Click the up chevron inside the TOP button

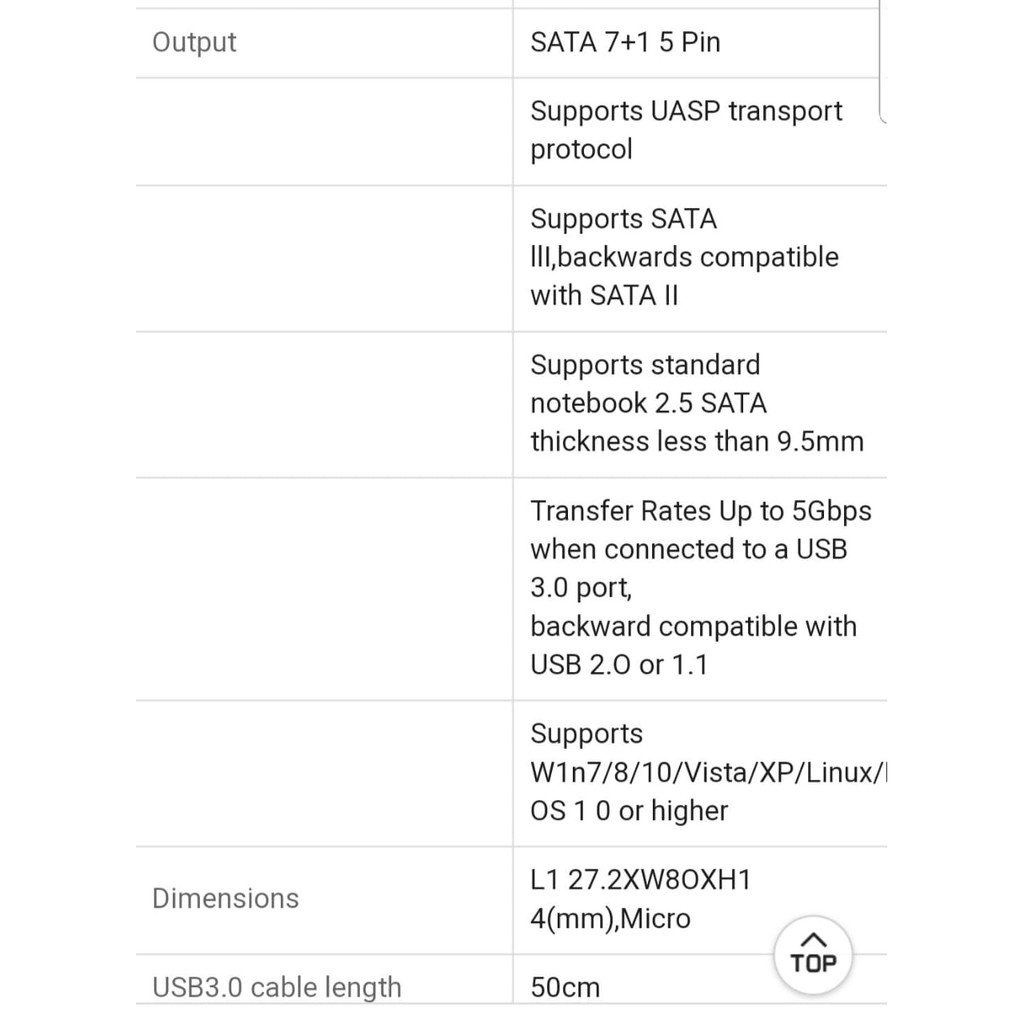[x=812, y=938]
